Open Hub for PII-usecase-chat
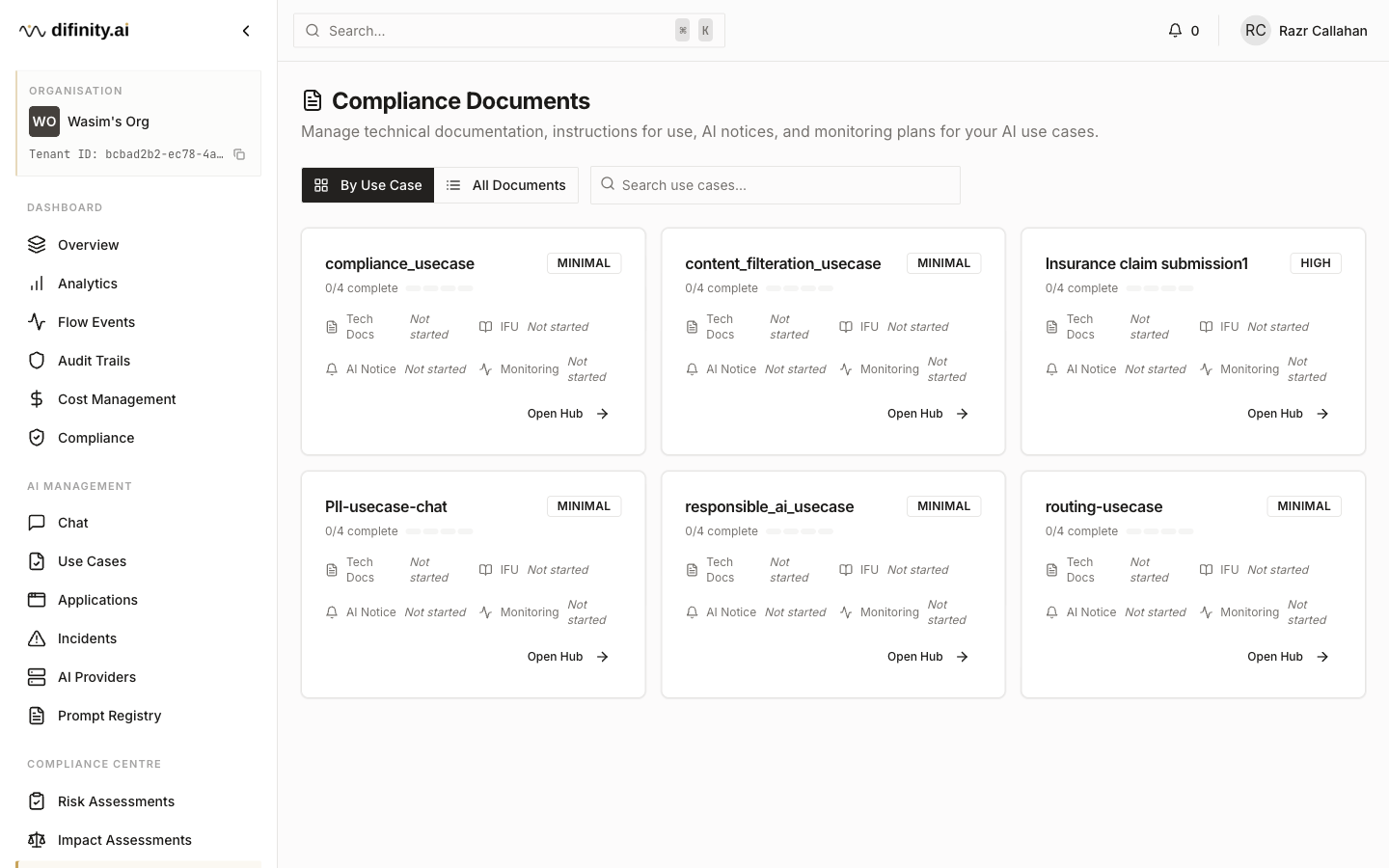Viewport: 1389px width, 868px height. [x=568, y=657]
